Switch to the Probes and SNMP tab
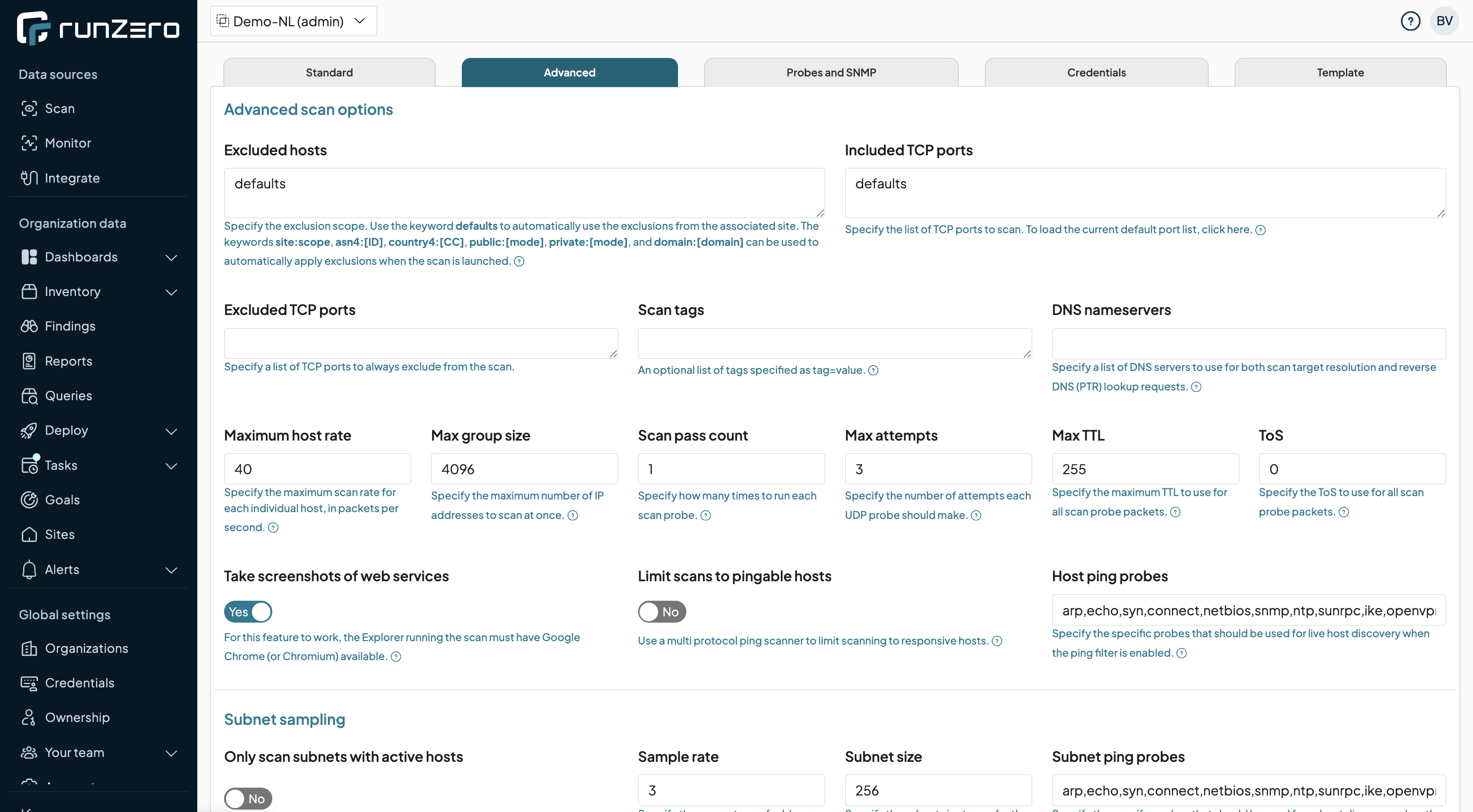This screenshot has height=812, width=1473. (x=831, y=73)
